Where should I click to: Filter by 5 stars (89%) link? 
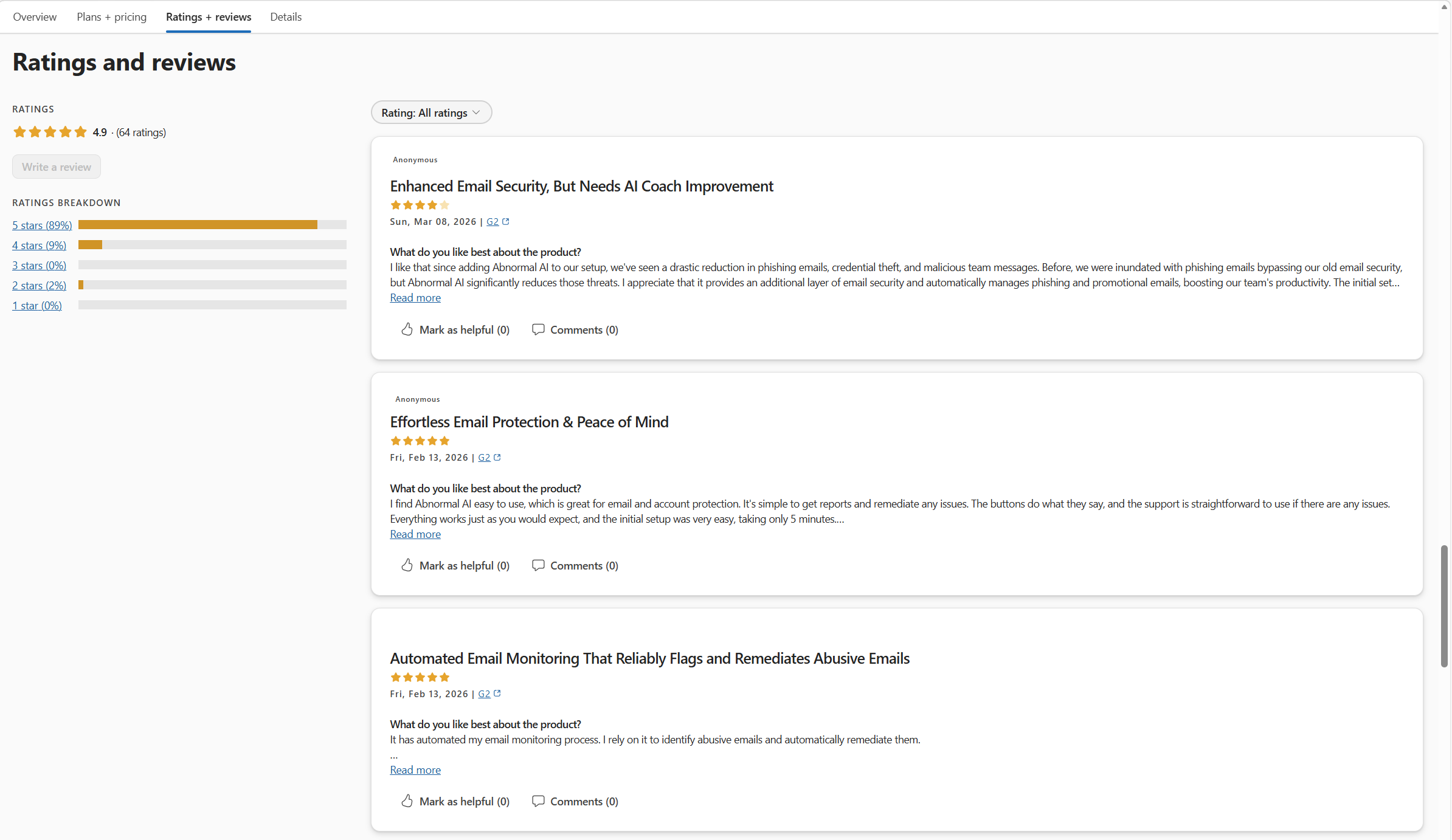coord(42,225)
